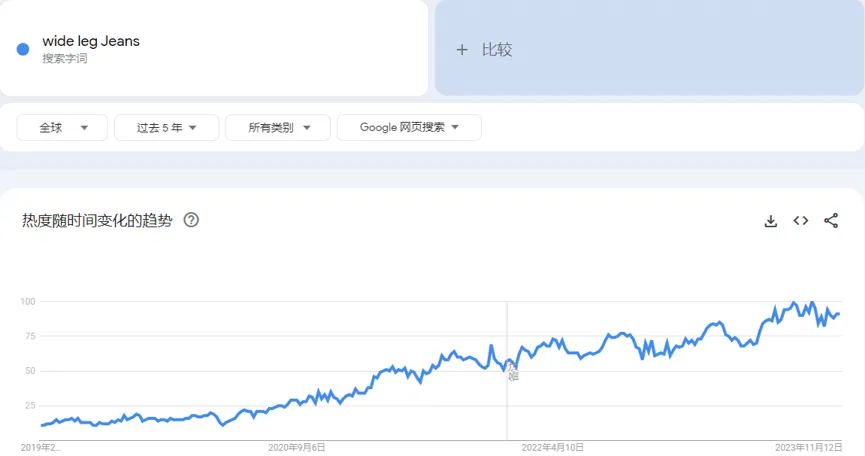
Task: Open the 所有类别 category dropdown
Action: (x=278, y=127)
